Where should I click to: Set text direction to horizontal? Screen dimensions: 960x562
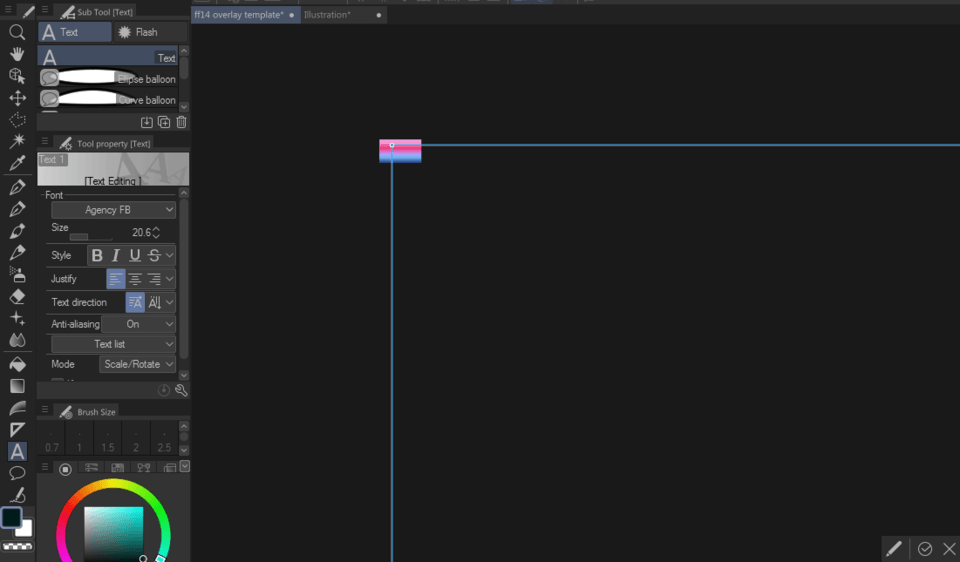(x=135, y=302)
